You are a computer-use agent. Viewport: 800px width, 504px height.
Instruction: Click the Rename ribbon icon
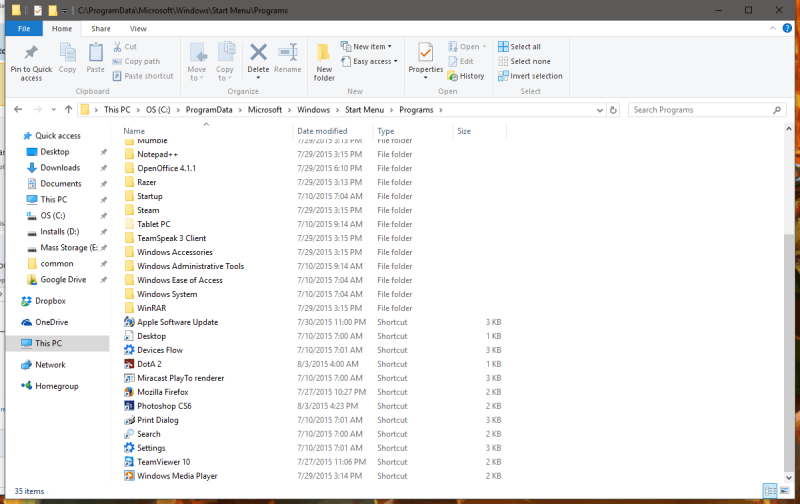pyautogui.click(x=288, y=52)
